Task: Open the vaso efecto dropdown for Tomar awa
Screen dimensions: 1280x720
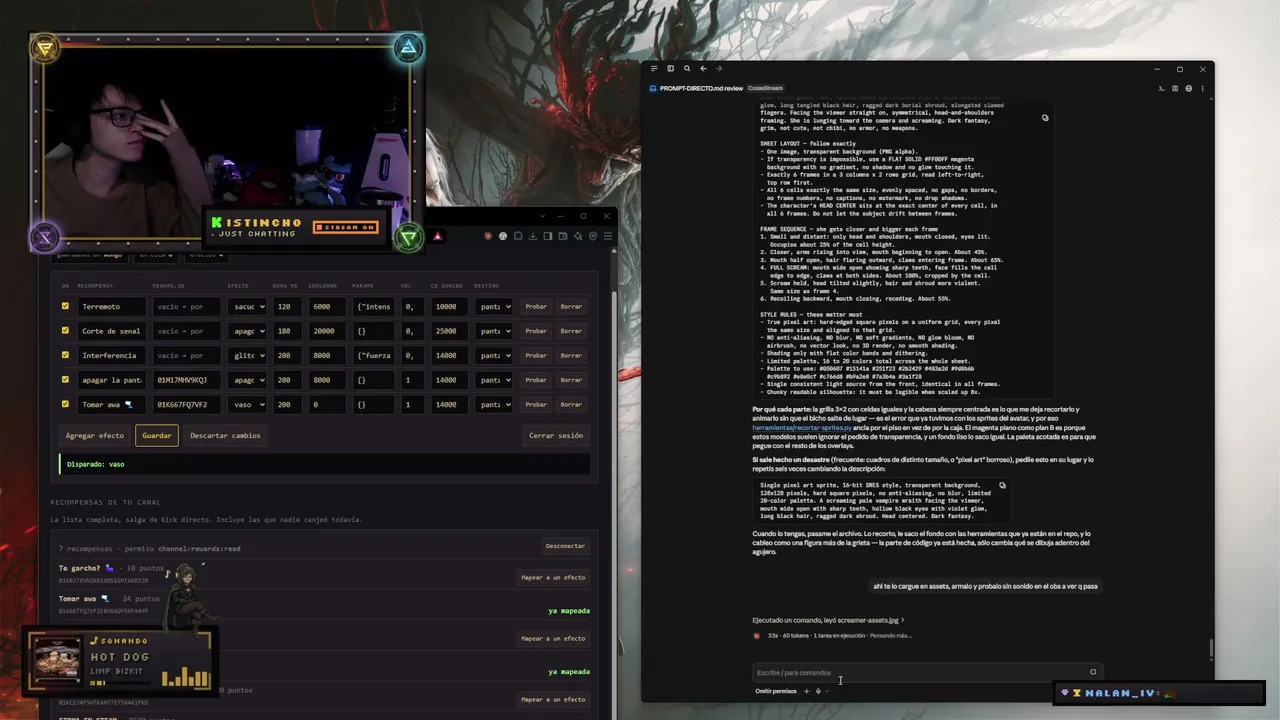Action: (246, 404)
